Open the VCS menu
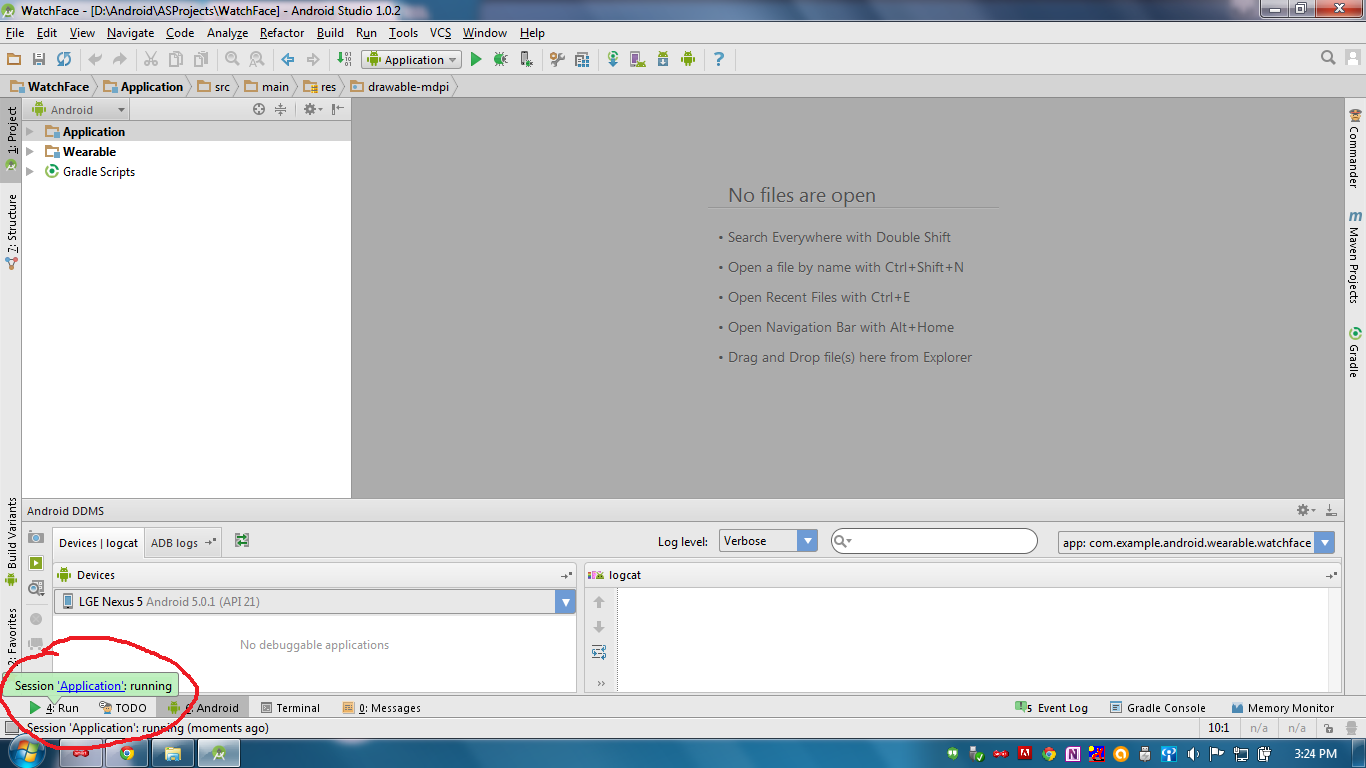Screen dimensions: 1366x768 pos(441,33)
